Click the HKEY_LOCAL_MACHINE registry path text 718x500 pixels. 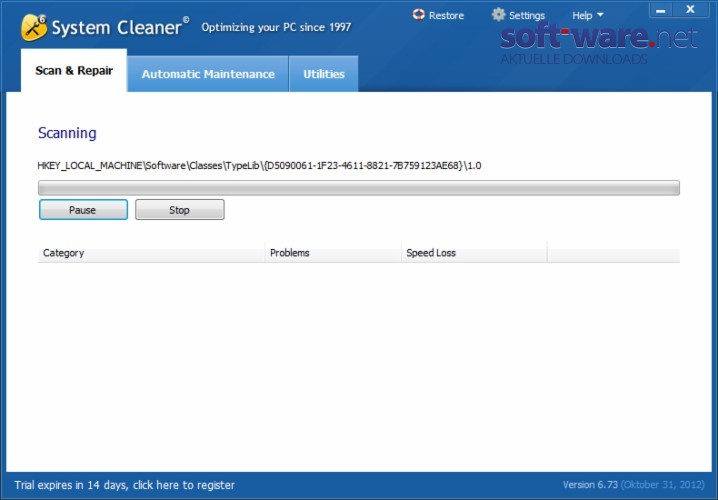[259, 165]
